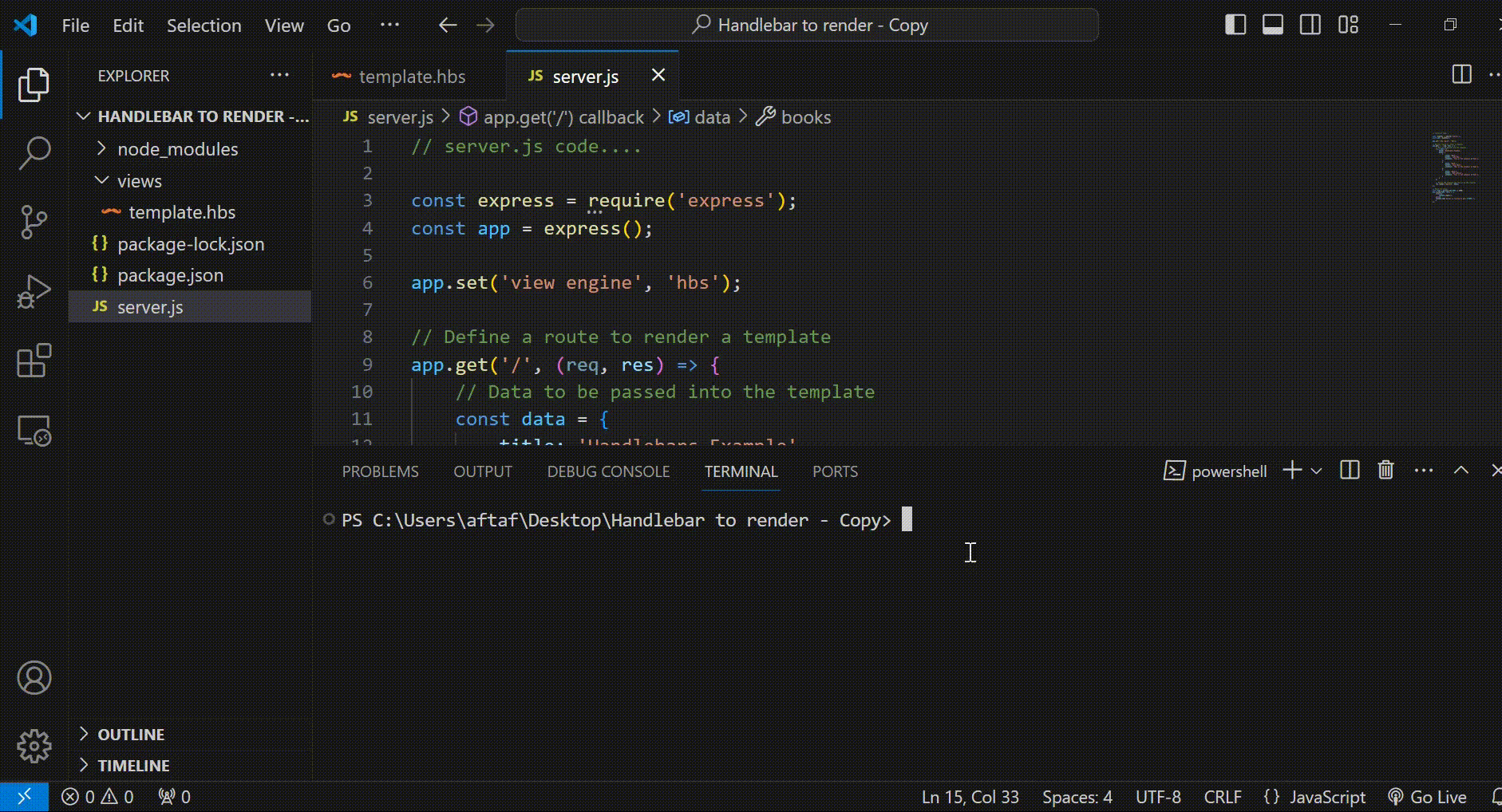Open the Accounts menu icon
The image size is (1502, 812).
pos(34,678)
